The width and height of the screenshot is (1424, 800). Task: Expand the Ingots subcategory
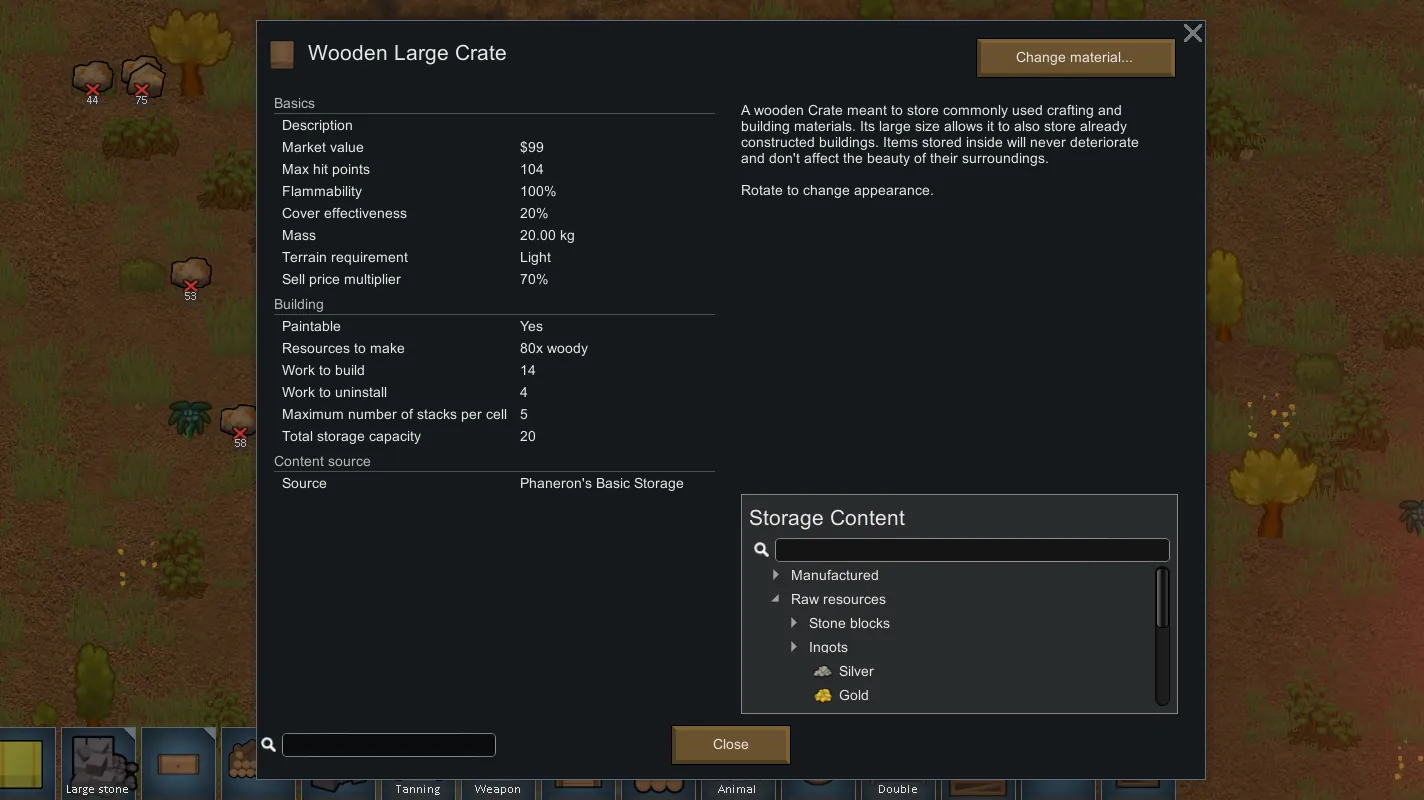[x=793, y=647]
